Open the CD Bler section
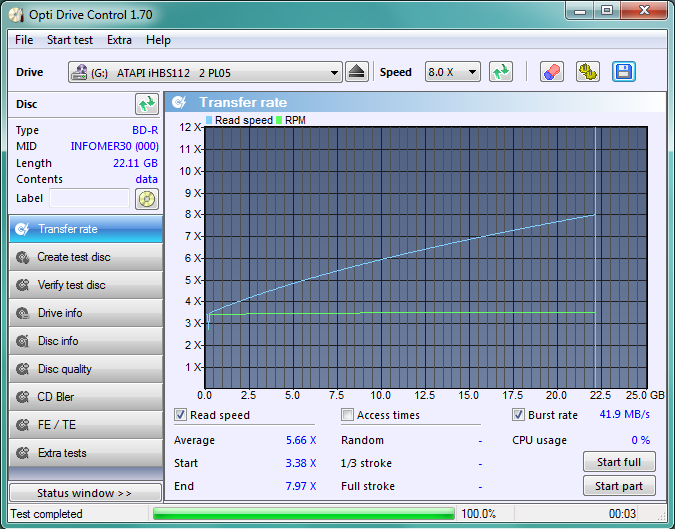 (86, 397)
